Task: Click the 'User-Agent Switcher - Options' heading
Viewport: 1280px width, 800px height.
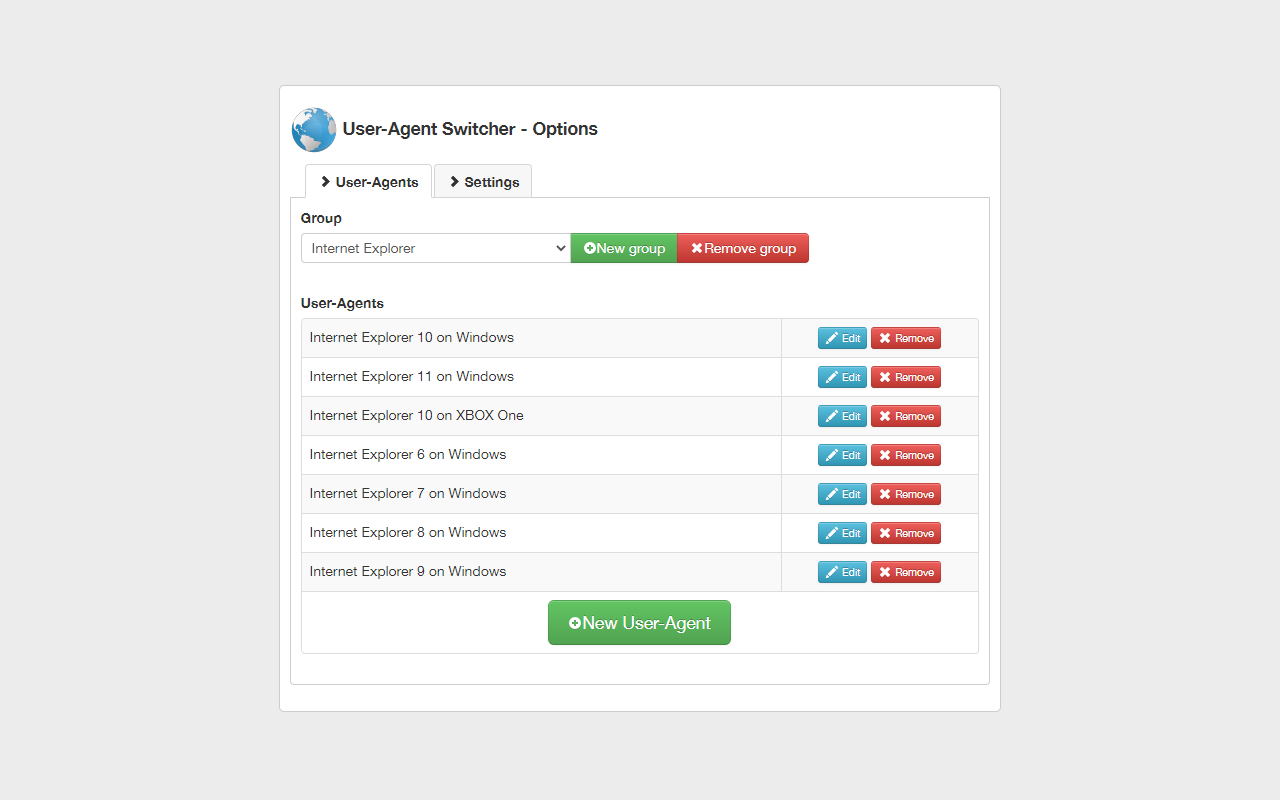Action: (x=470, y=129)
